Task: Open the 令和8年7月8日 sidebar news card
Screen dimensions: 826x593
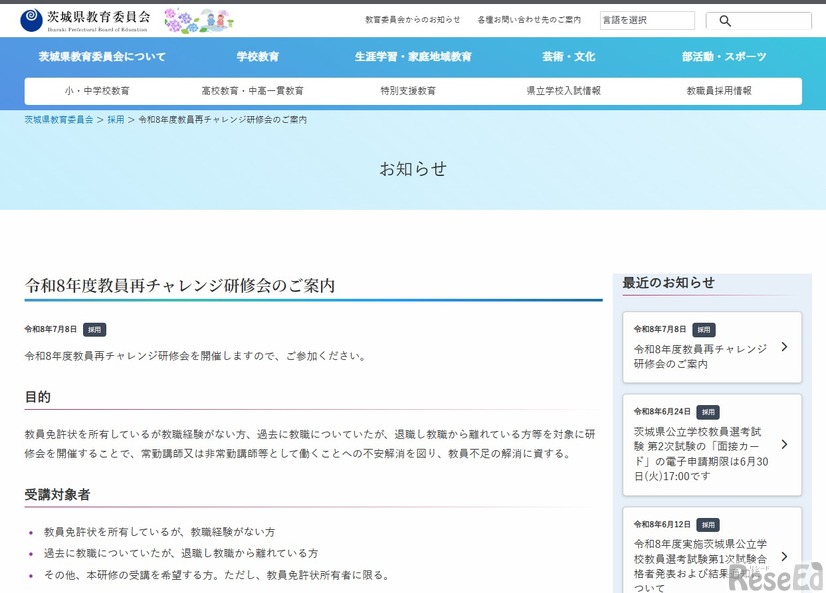Action: [x=712, y=347]
